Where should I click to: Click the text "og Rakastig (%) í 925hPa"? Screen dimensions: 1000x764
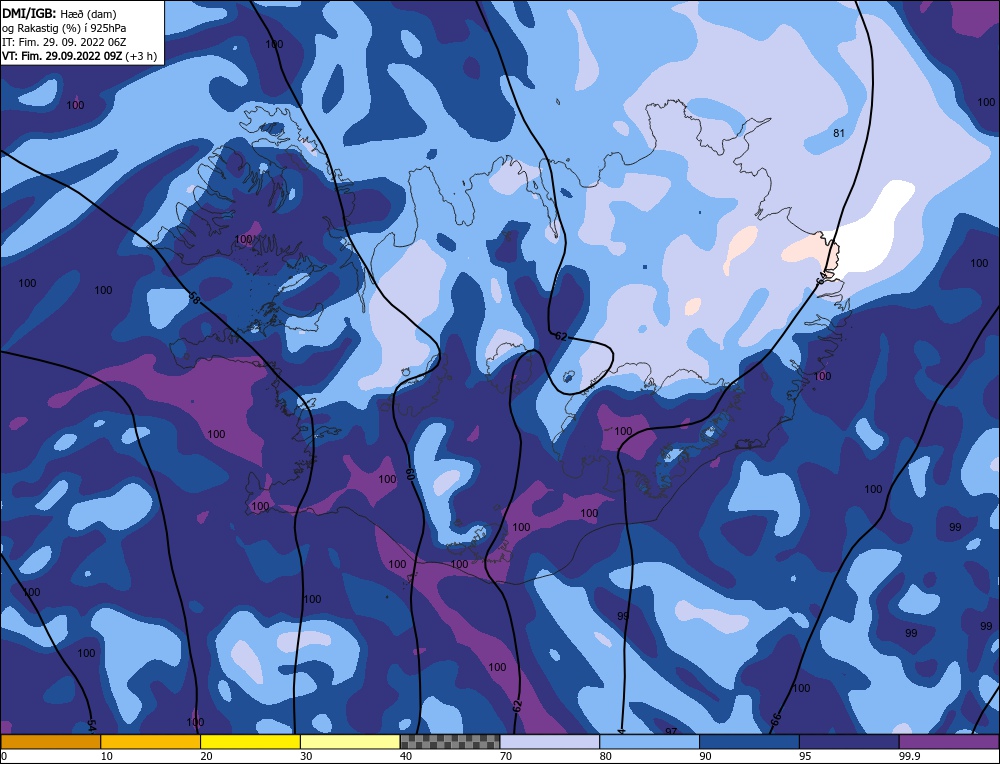pyautogui.click(x=64, y=28)
